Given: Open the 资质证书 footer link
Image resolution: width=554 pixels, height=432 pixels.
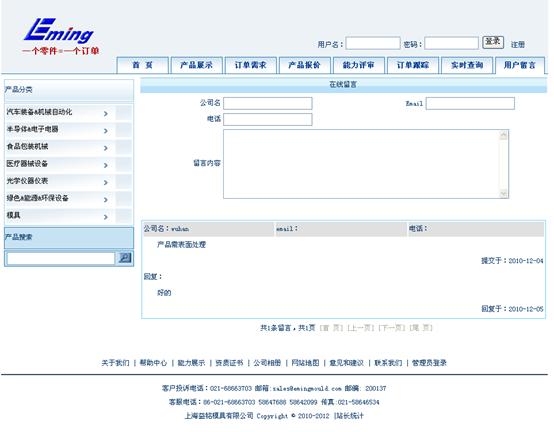Looking at the screenshot, I should pyautogui.click(x=229, y=363).
